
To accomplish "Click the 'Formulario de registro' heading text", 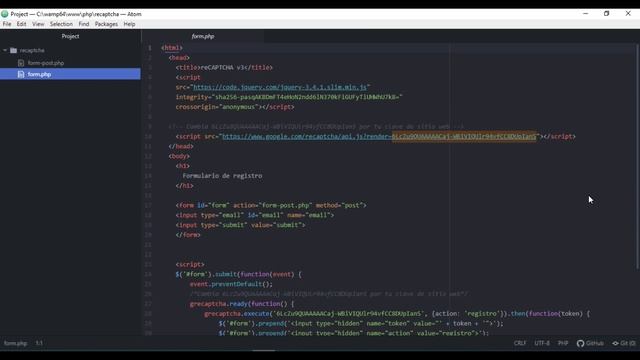I will pyautogui.click(x=222, y=176).
